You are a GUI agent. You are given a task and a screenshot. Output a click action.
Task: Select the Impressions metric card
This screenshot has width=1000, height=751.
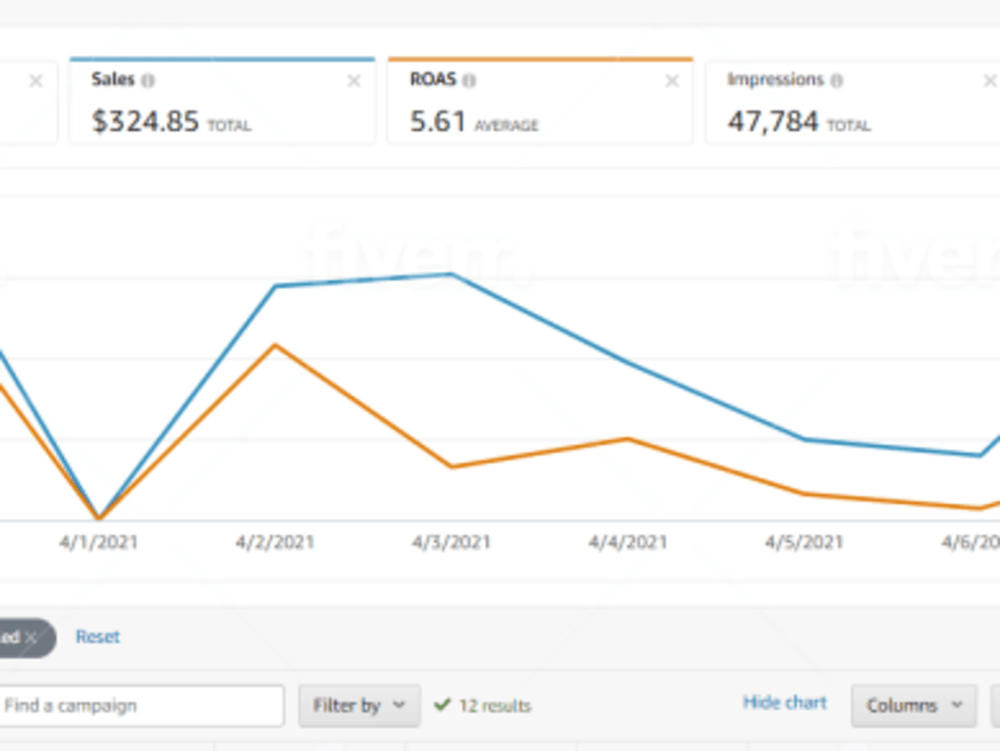pos(853,101)
